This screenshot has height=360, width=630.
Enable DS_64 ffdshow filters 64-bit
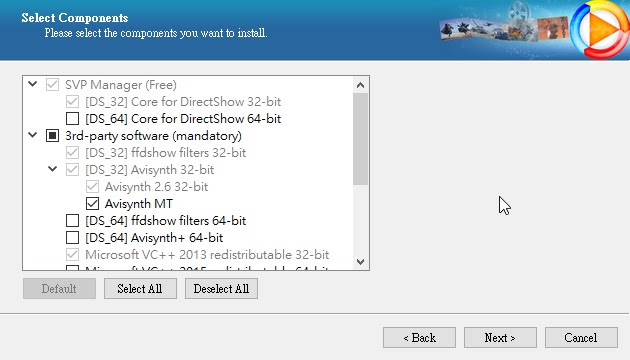tap(72, 221)
